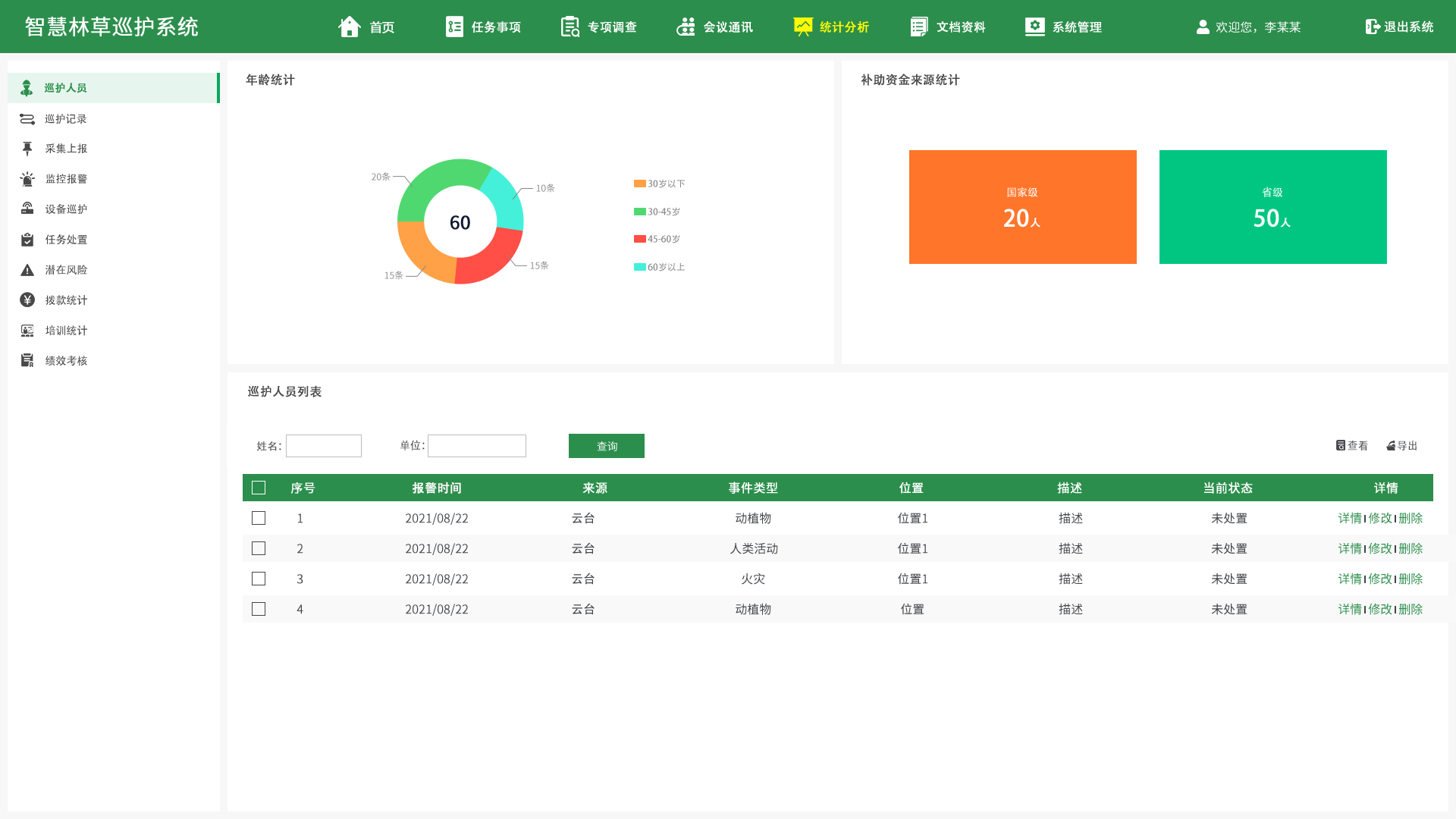Toggle the 45-60岁 red legend swatch
Image resolution: width=1456 pixels, height=819 pixels.
639,239
